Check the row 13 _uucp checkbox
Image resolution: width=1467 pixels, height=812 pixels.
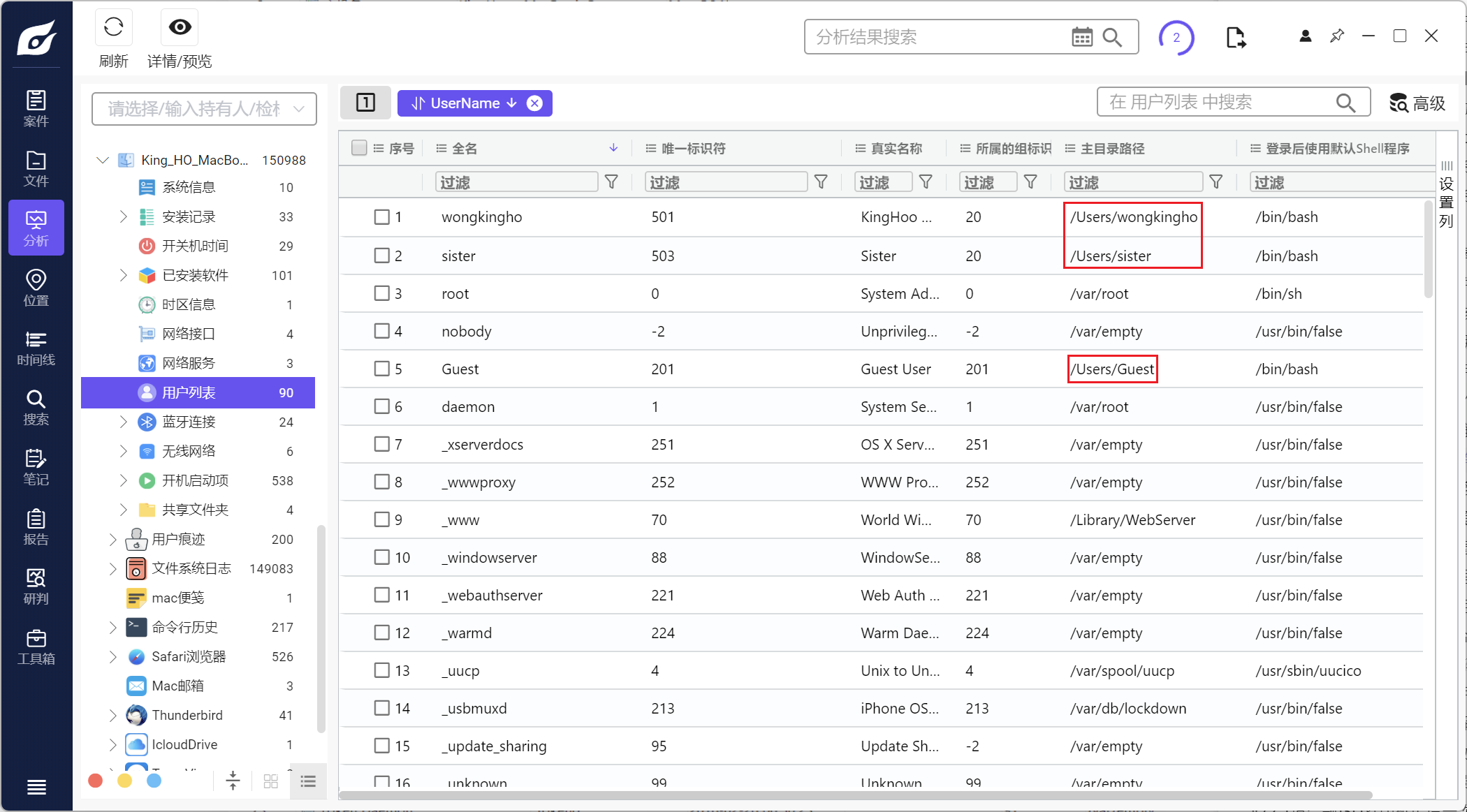click(381, 670)
